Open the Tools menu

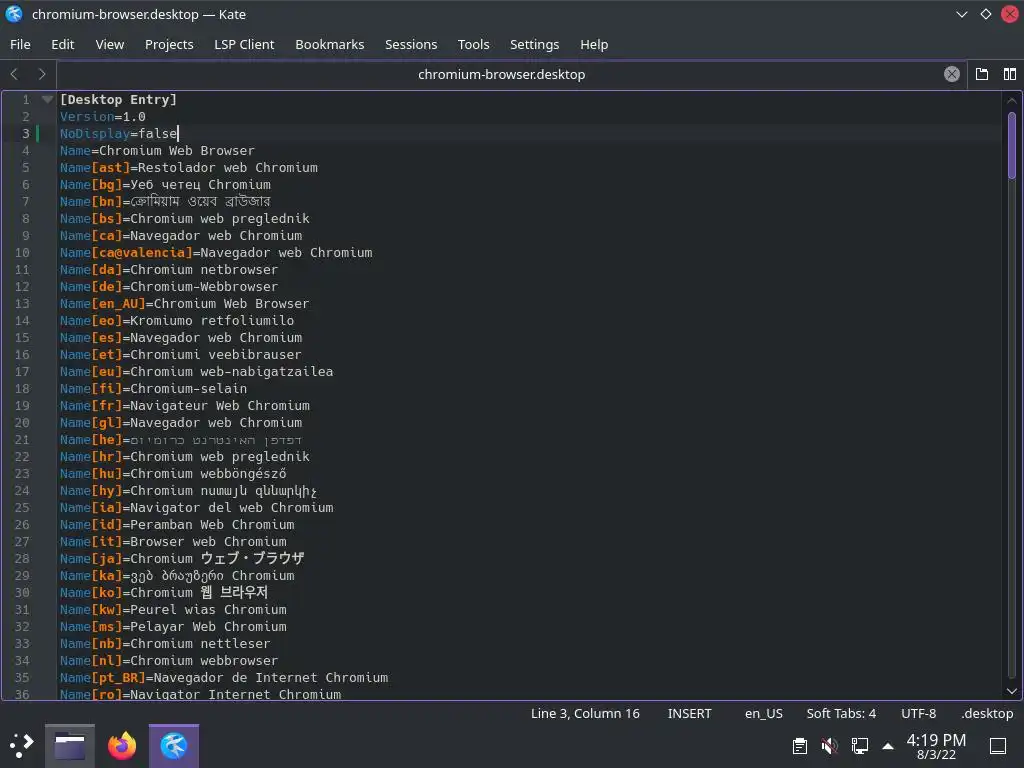473,44
